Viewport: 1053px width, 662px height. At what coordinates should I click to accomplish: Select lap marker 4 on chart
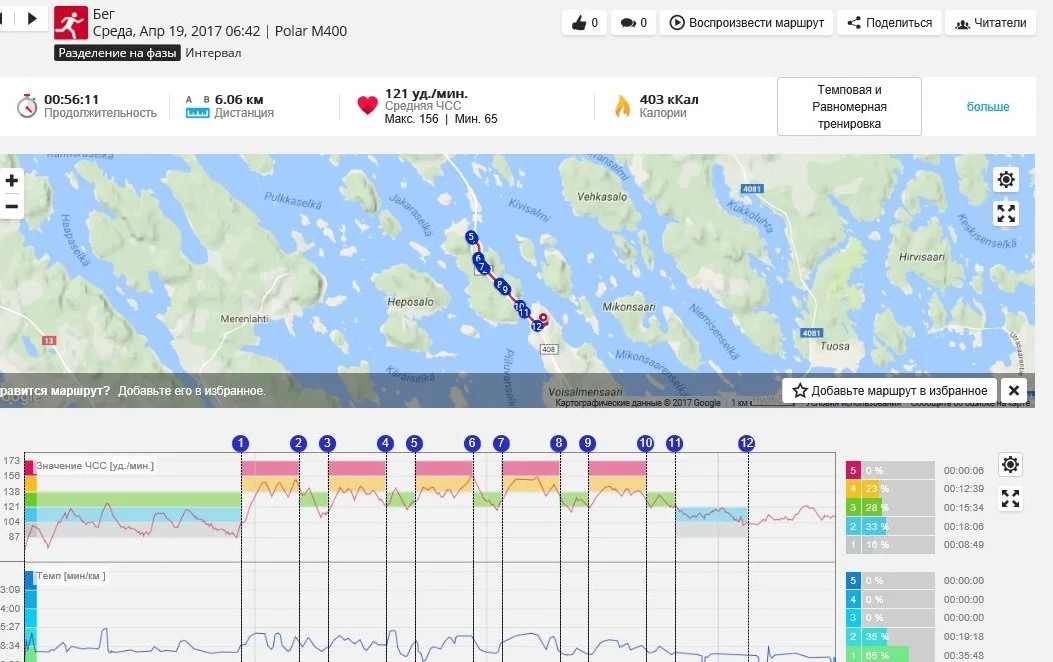tap(385, 443)
